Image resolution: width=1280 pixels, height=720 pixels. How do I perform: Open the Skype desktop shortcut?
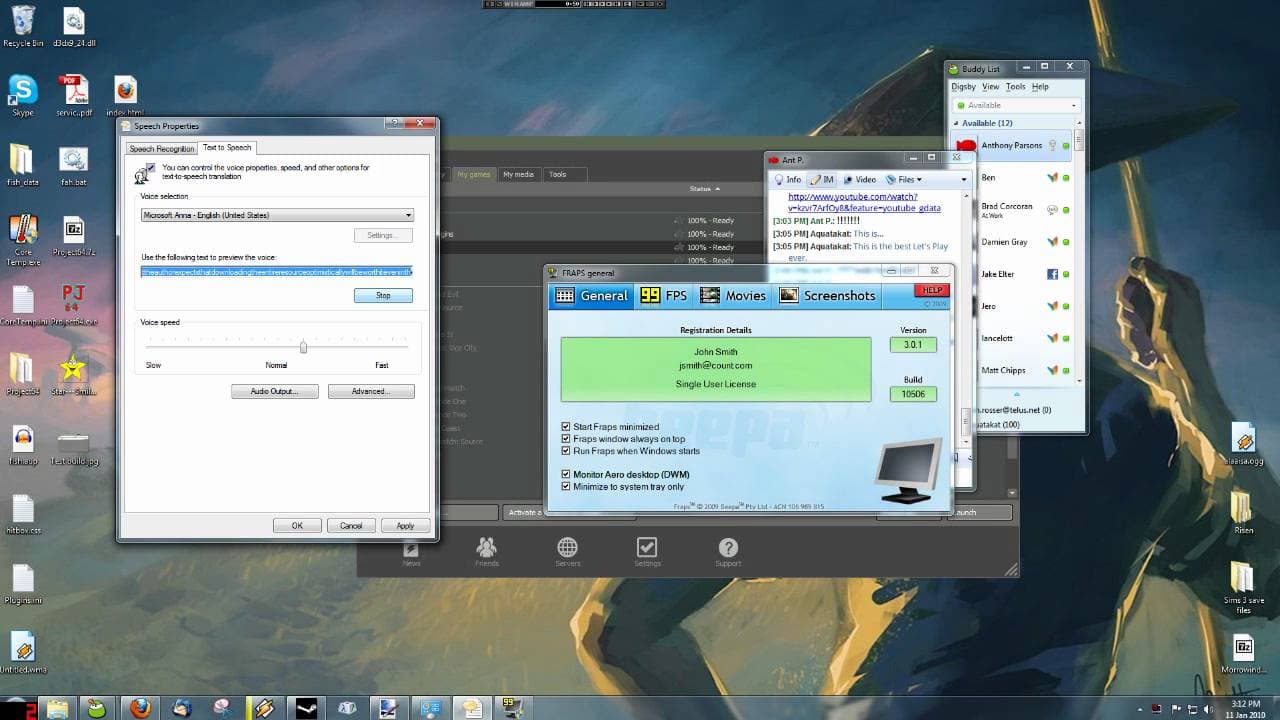tap(22, 96)
